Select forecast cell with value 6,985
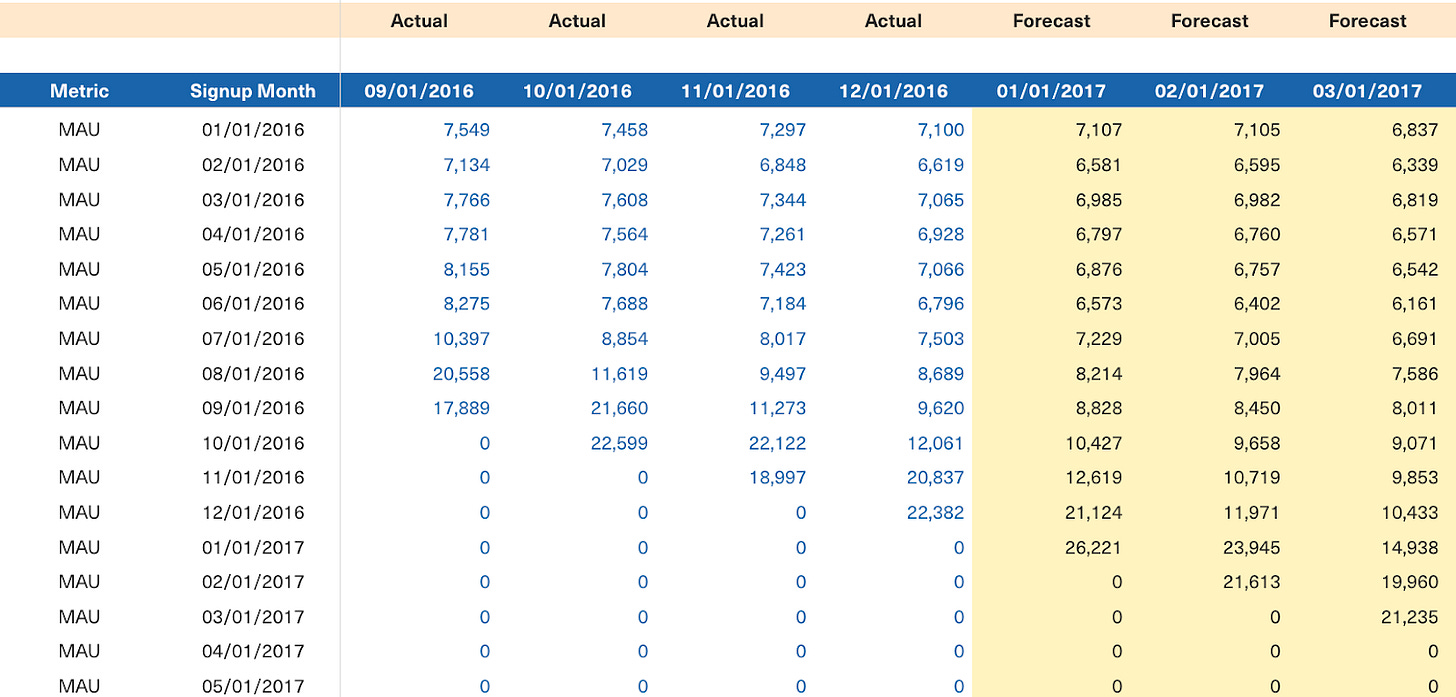1456x697 pixels. (1098, 200)
